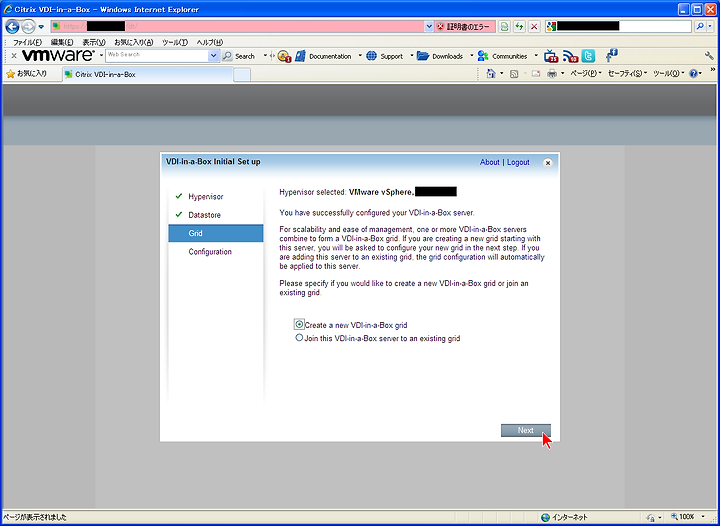This screenshot has width=720, height=526.
Task: Click the compatibility view icon
Action: [504, 27]
